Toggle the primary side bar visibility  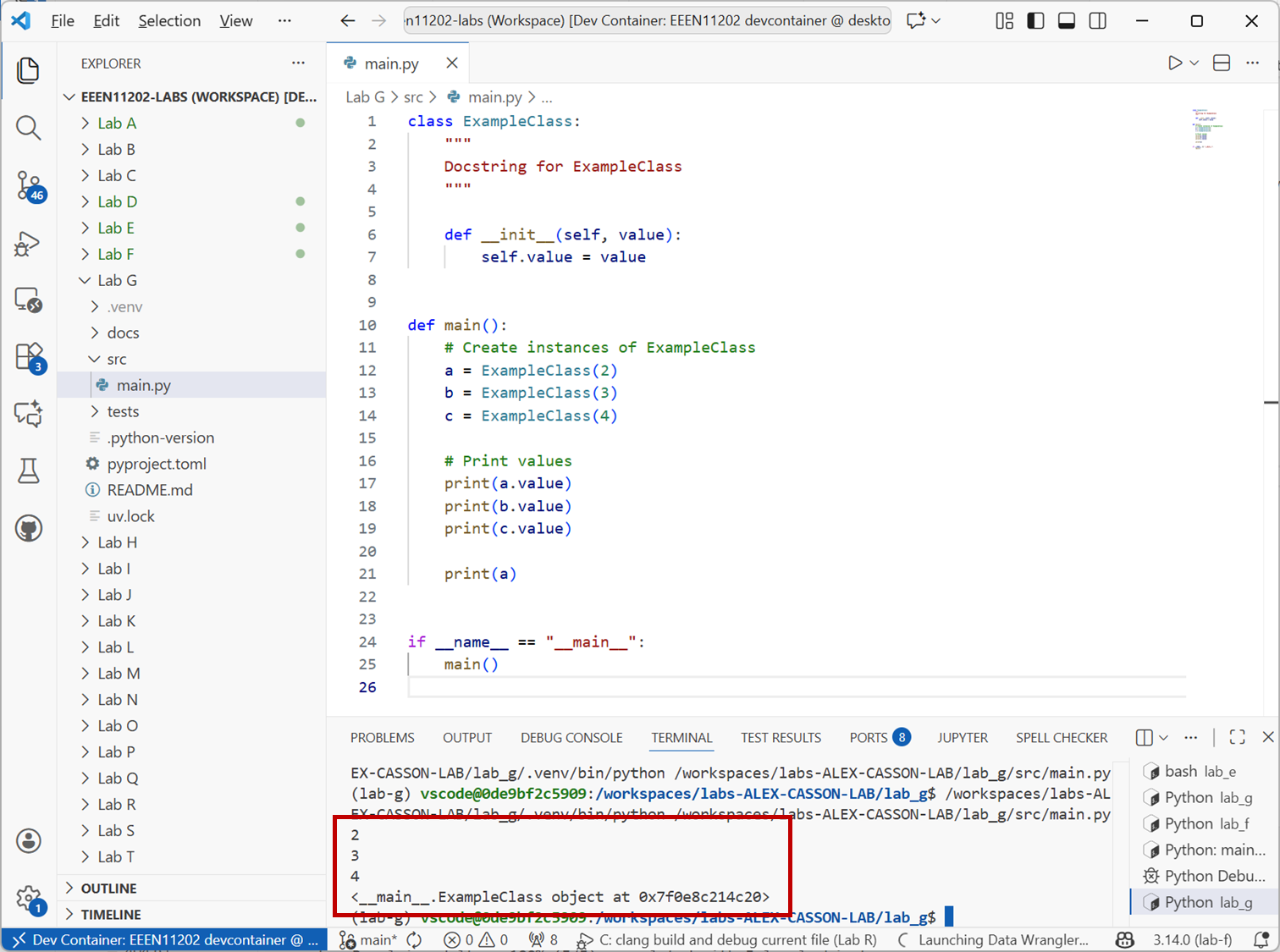coord(1035,21)
